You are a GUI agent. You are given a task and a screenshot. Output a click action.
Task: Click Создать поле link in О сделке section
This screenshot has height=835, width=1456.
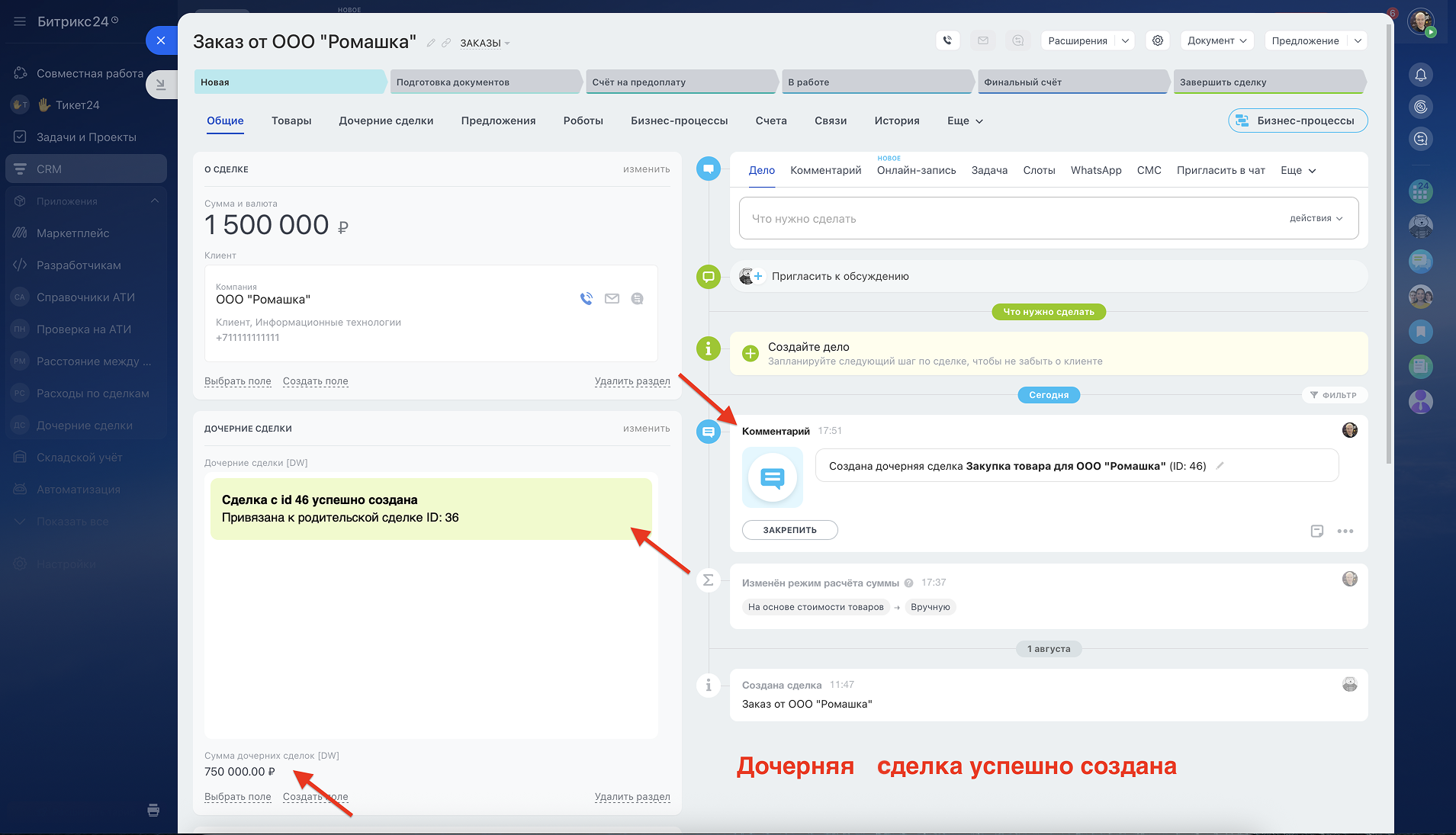coord(315,381)
